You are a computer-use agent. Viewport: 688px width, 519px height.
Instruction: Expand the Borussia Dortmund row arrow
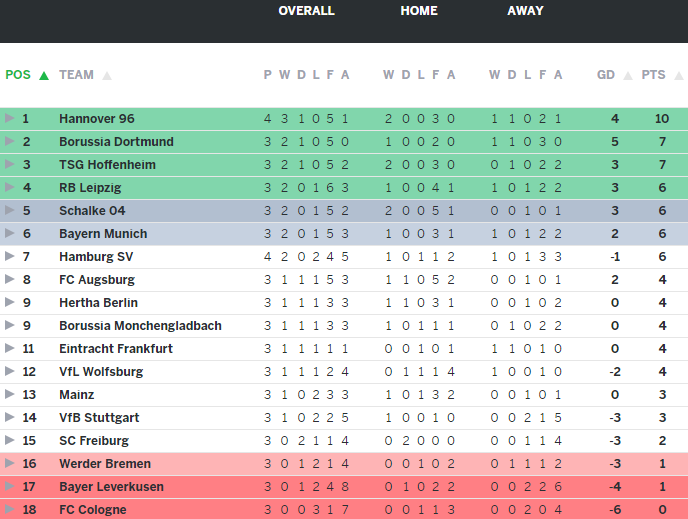point(10,142)
